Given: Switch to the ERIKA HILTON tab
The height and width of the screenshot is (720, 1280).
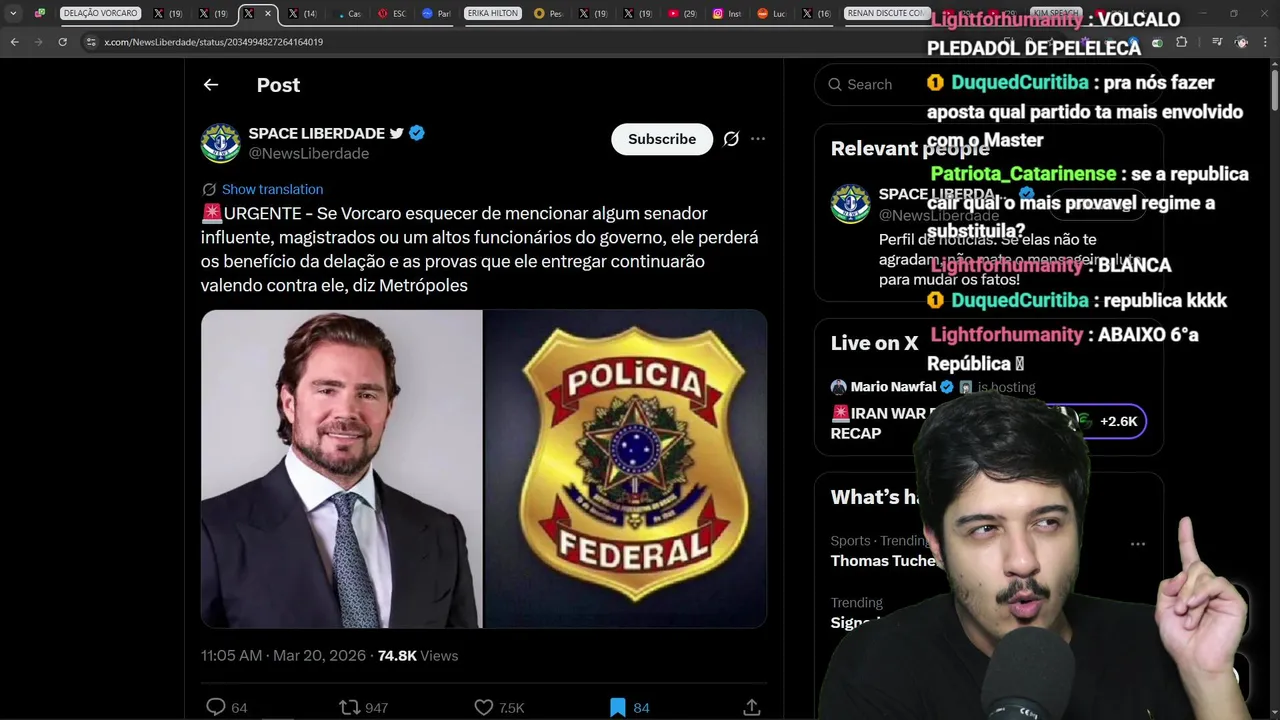Looking at the screenshot, I should 491,13.
